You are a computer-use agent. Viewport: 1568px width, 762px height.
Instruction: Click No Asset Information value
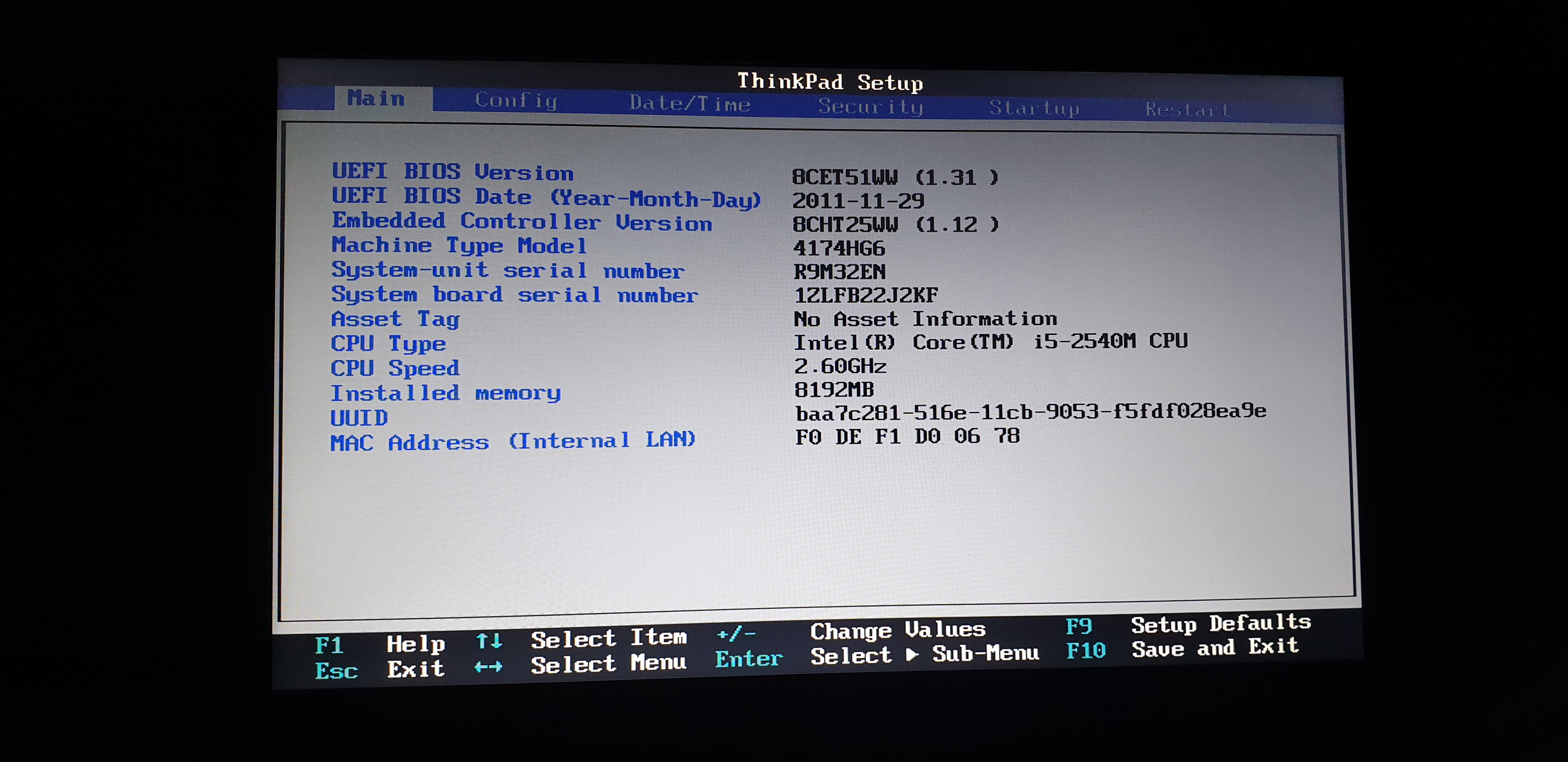[x=925, y=319]
